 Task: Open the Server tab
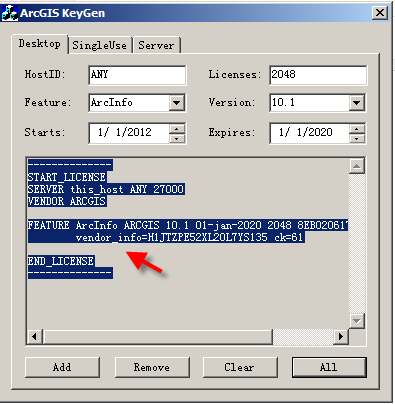(x=156, y=45)
